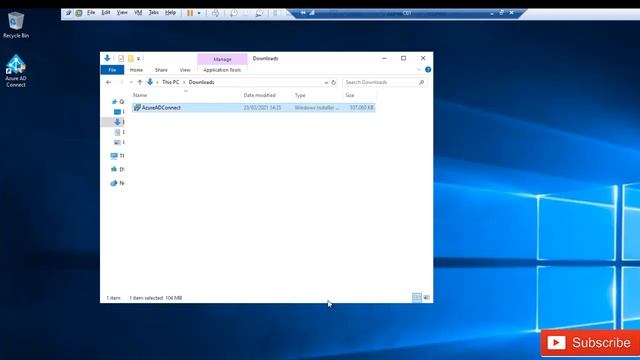The image size is (640, 360).
Task: Open the address bar history dropdown
Action: [x=326, y=82]
